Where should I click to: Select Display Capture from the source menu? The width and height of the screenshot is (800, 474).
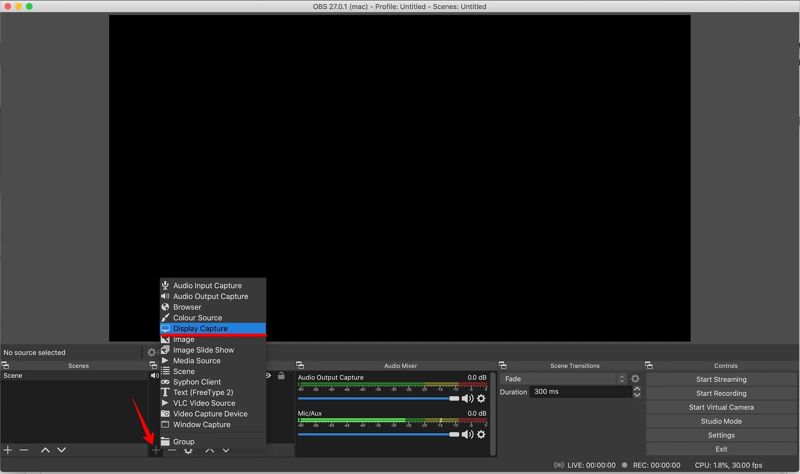(x=200, y=328)
